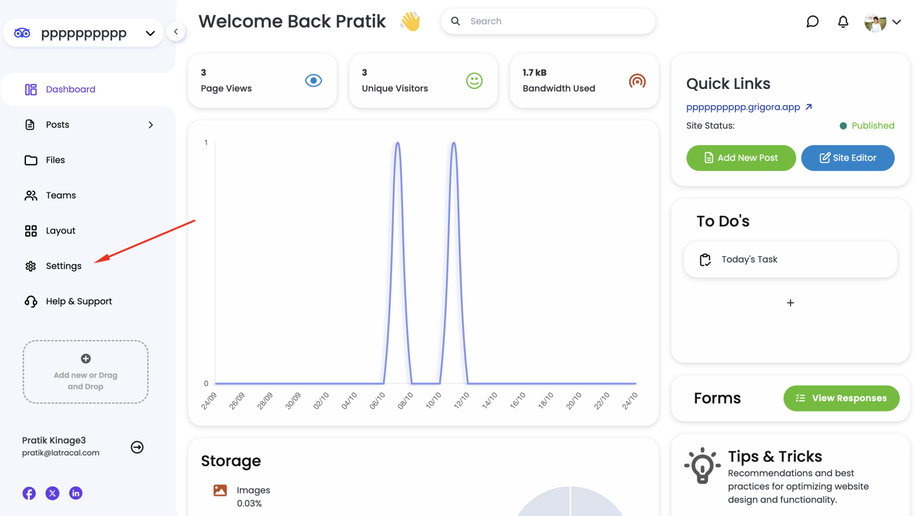Click the Bandwidth Used signal icon
This screenshot has height=516, width=920.
pos(637,80)
